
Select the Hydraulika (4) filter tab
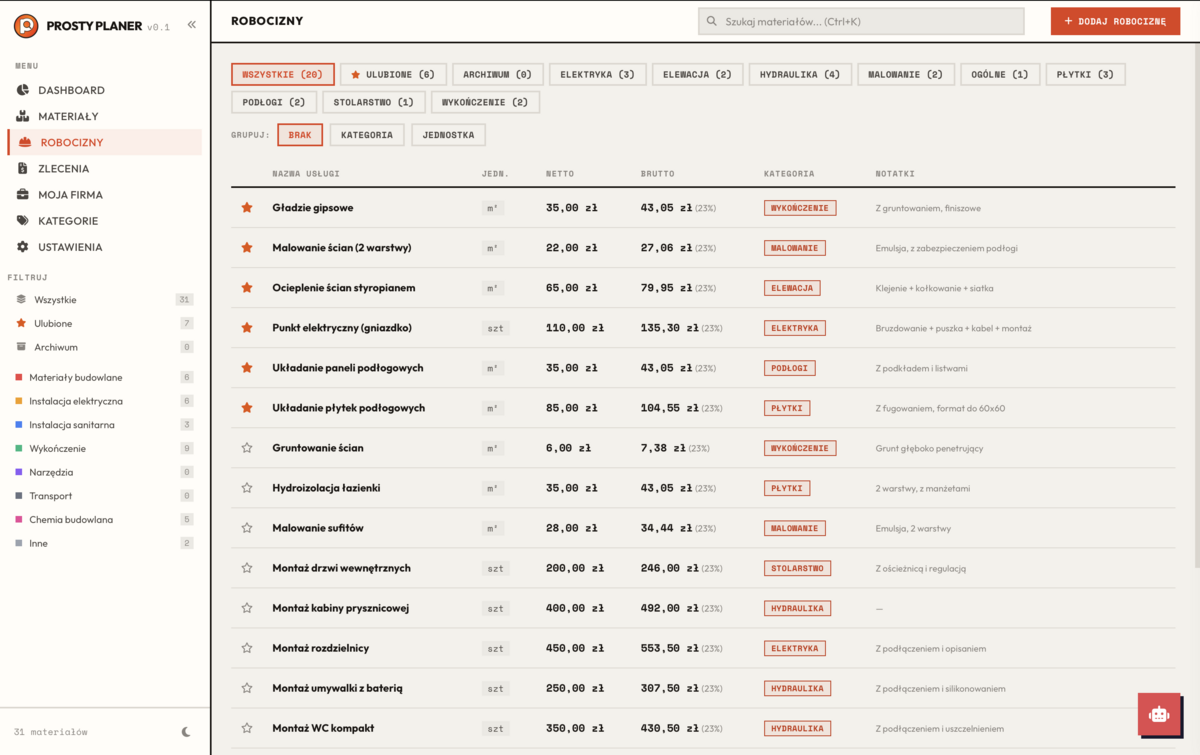pyautogui.click(x=800, y=74)
